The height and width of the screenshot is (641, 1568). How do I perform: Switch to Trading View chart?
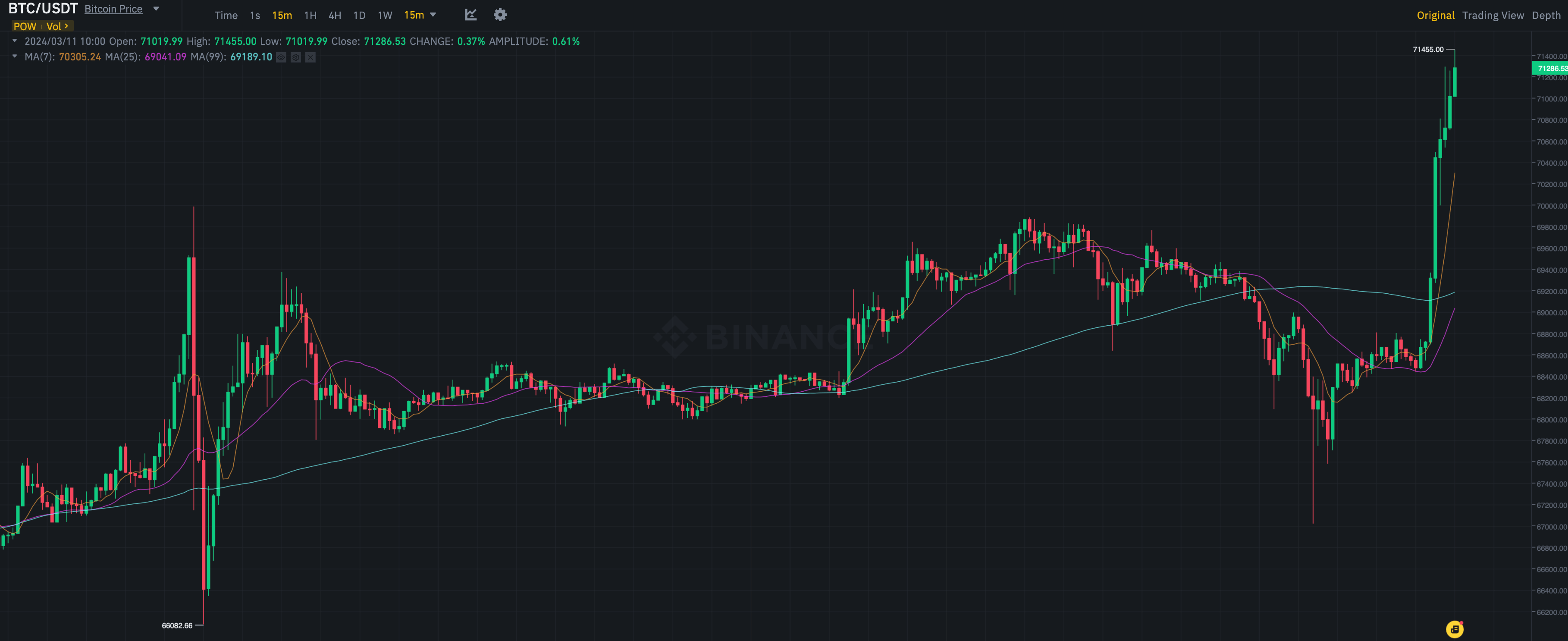click(1493, 15)
